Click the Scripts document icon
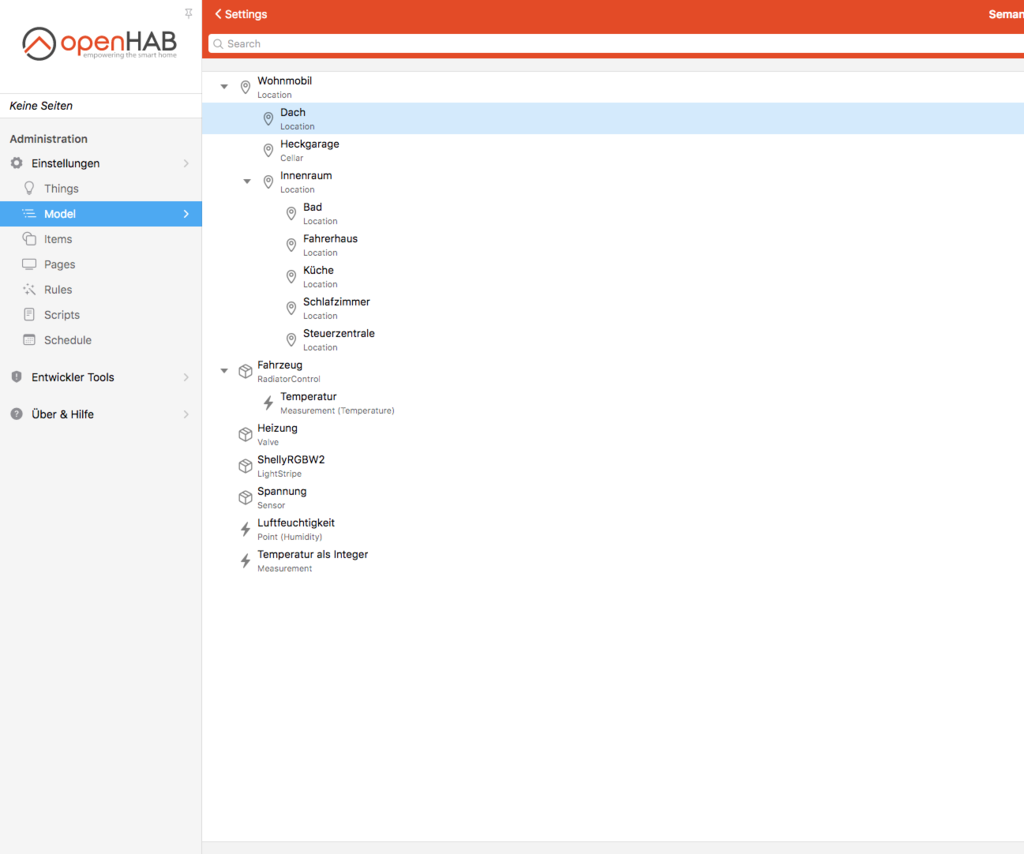This screenshot has height=854, width=1024. tap(29, 314)
